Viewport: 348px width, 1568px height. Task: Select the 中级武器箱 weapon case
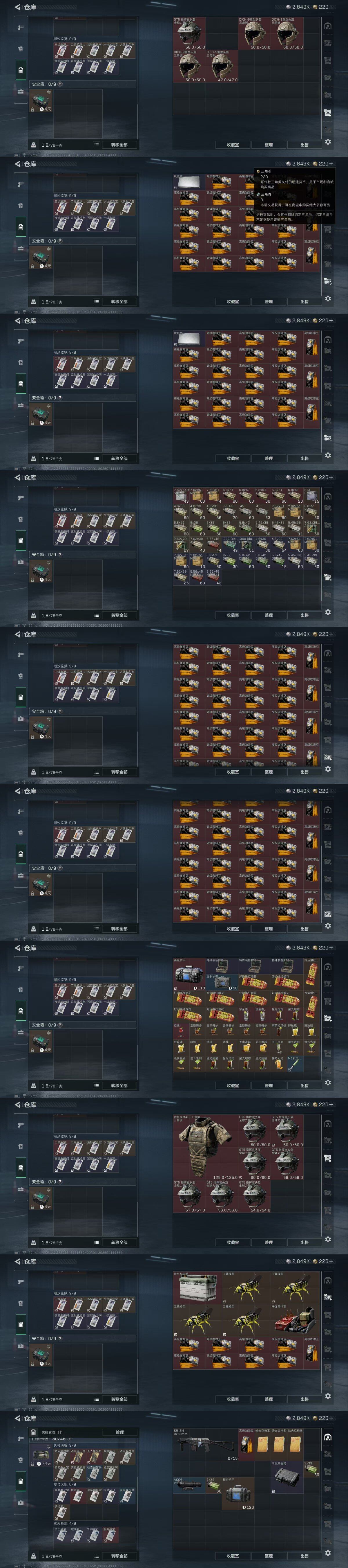pos(287,1477)
